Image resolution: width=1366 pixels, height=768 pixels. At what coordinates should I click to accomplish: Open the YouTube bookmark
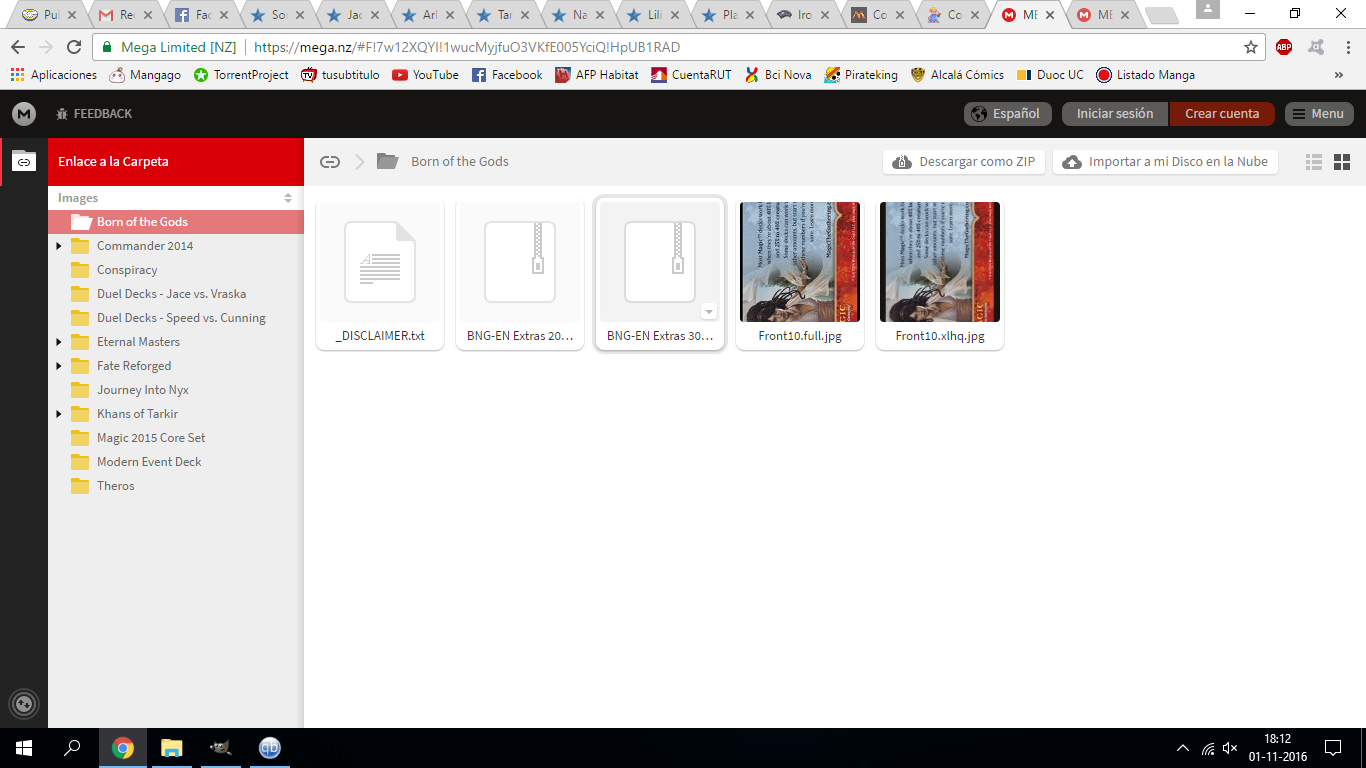pyautogui.click(x=425, y=75)
